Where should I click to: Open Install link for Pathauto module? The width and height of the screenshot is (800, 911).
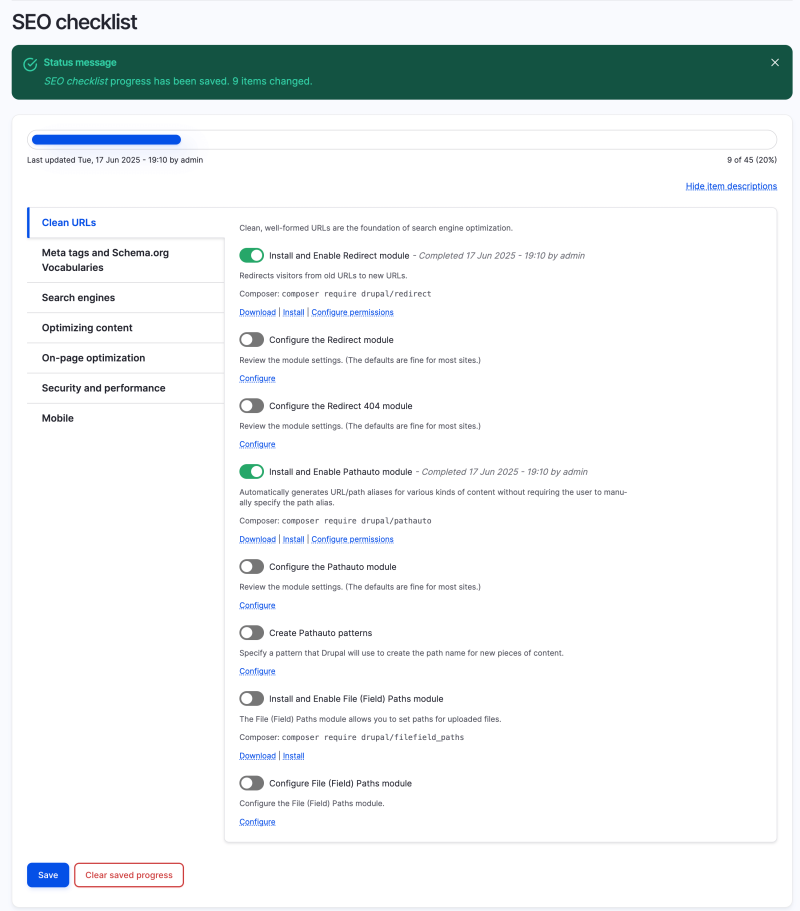(293, 539)
